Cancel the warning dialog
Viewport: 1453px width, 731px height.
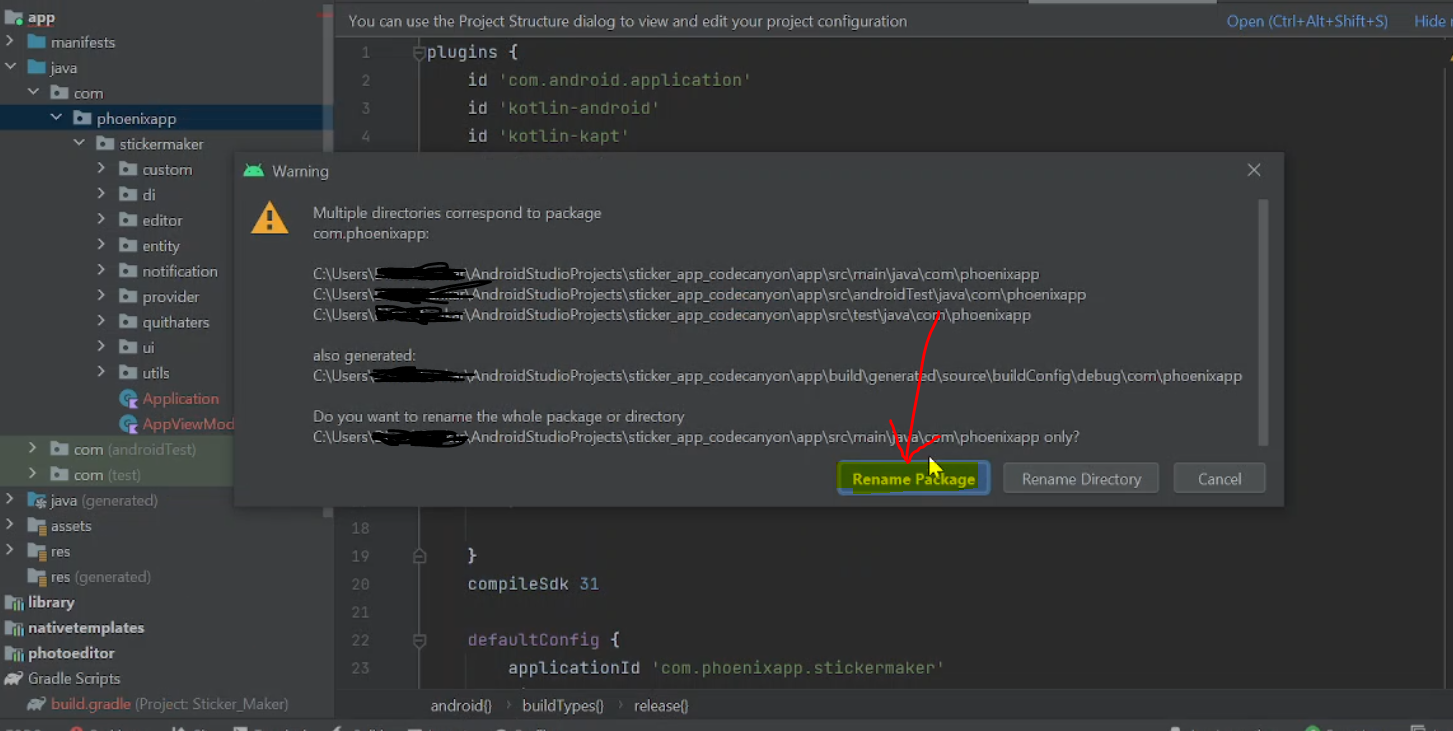coord(1219,479)
